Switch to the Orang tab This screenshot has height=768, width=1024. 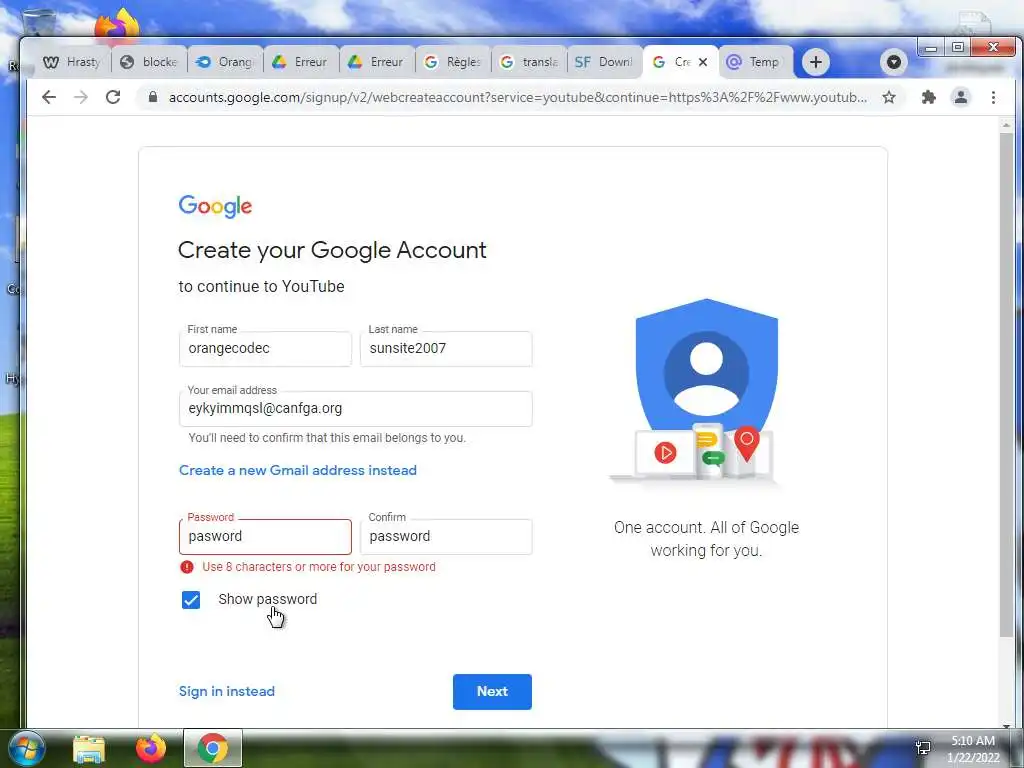[225, 62]
